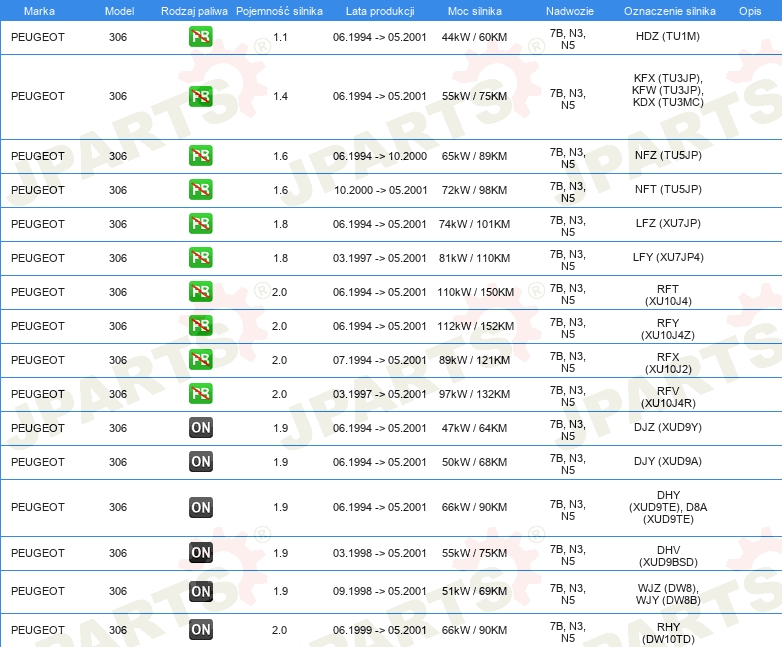
Task: Click petrol icon in NFZ (TU5JP) row
Action: (200, 156)
